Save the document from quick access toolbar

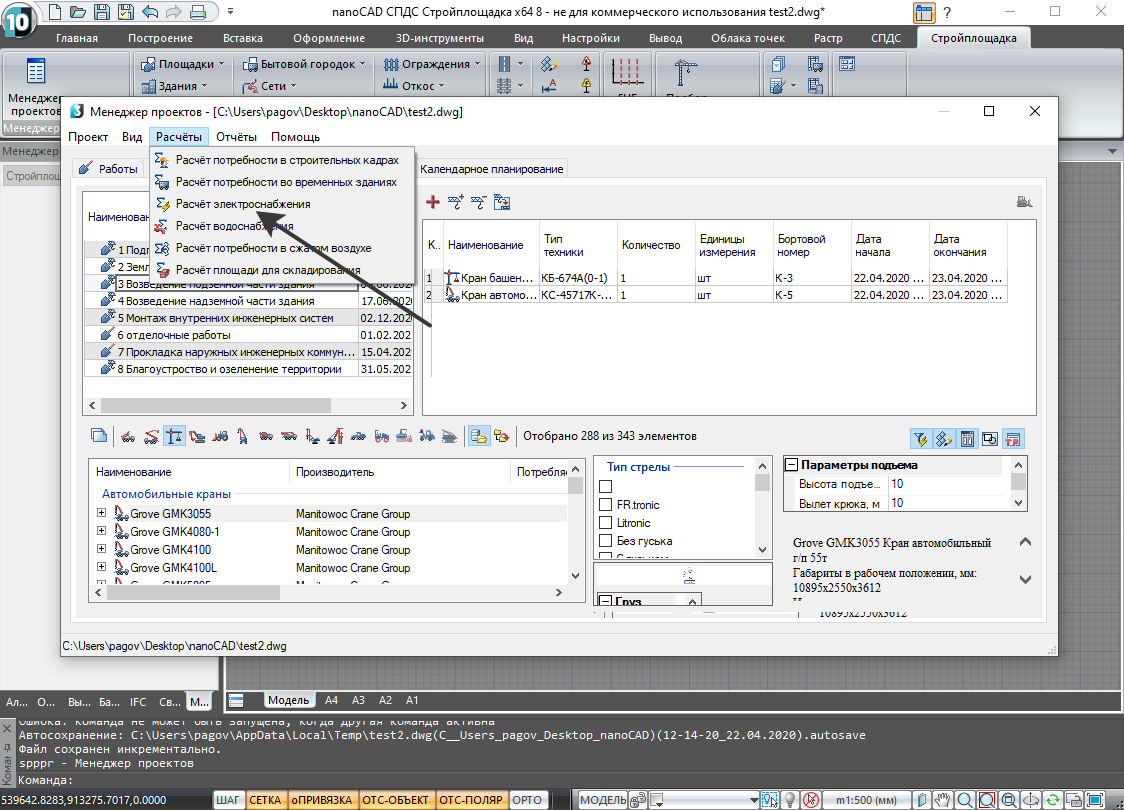point(102,12)
